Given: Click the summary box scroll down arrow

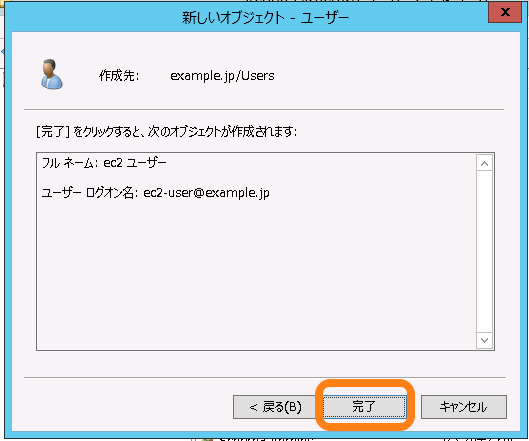Looking at the screenshot, I should (x=484, y=340).
